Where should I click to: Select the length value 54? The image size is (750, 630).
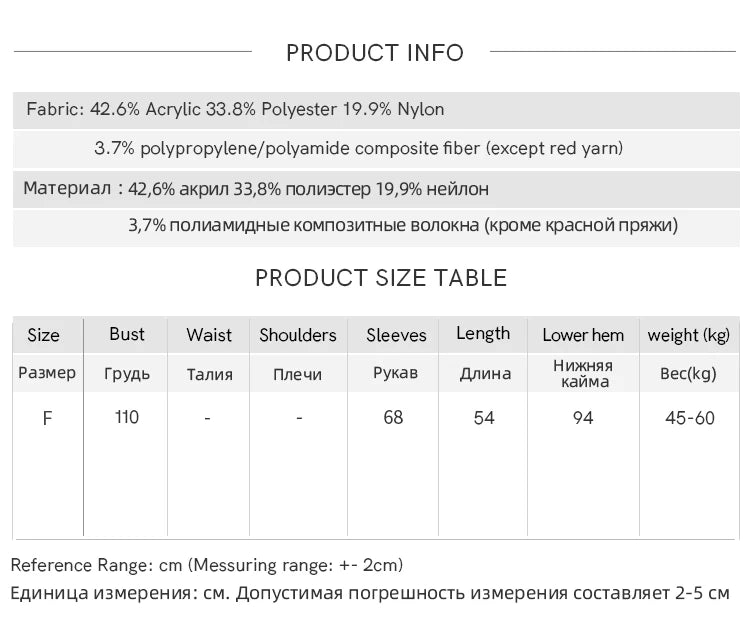(484, 418)
